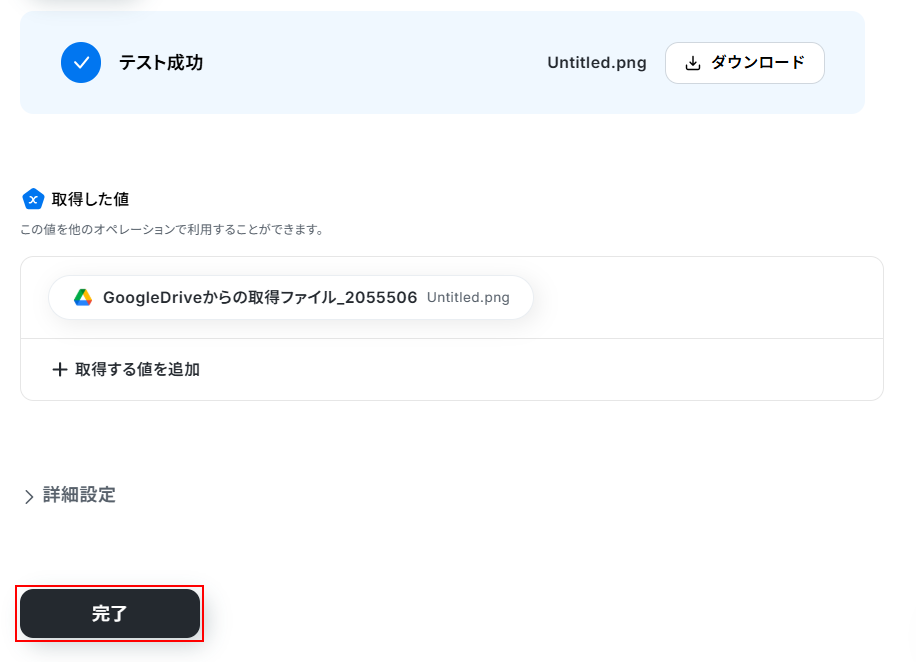Click the 取得した値 heading
Image resolution: width=916 pixels, height=662 pixels.
(90, 199)
